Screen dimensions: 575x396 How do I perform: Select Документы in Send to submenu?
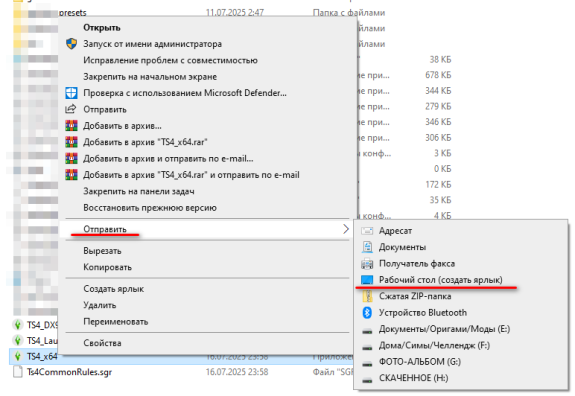pyautogui.click(x=402, y=247)
